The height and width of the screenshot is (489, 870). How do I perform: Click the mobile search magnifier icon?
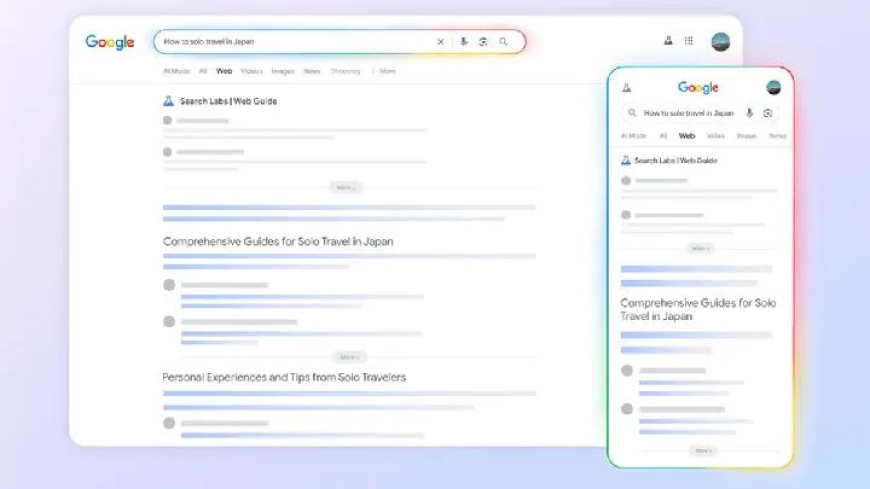[x=632, y=113]
